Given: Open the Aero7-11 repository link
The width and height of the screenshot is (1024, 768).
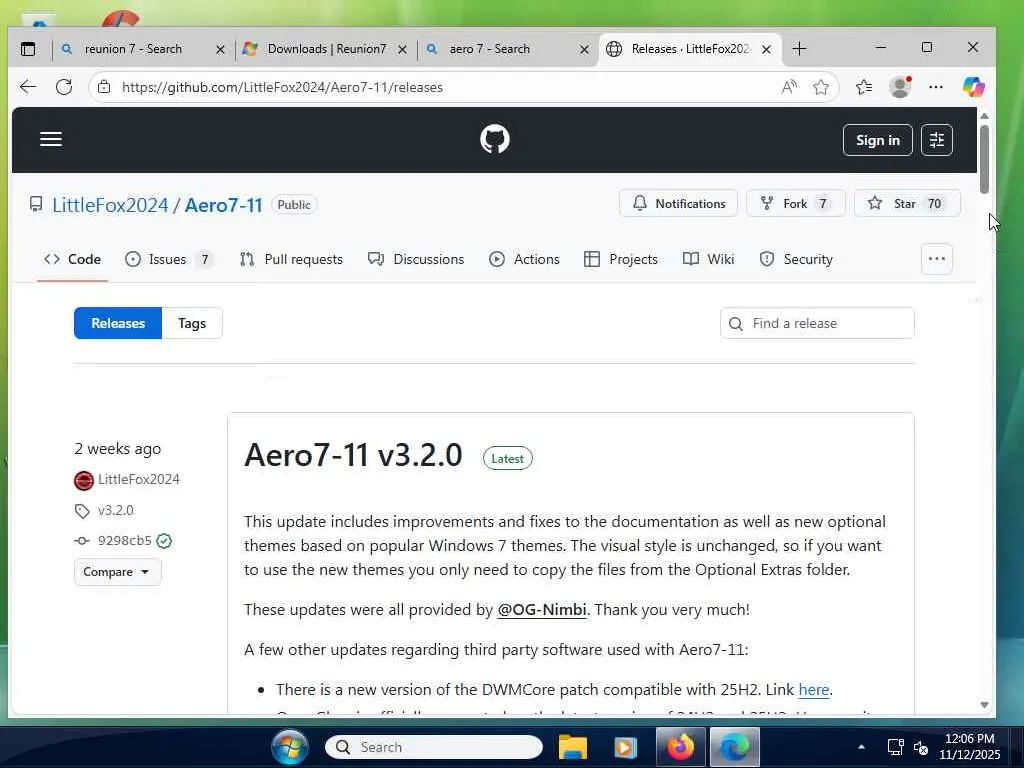Looking at the screenshot, I should click(x=223, y=205).
